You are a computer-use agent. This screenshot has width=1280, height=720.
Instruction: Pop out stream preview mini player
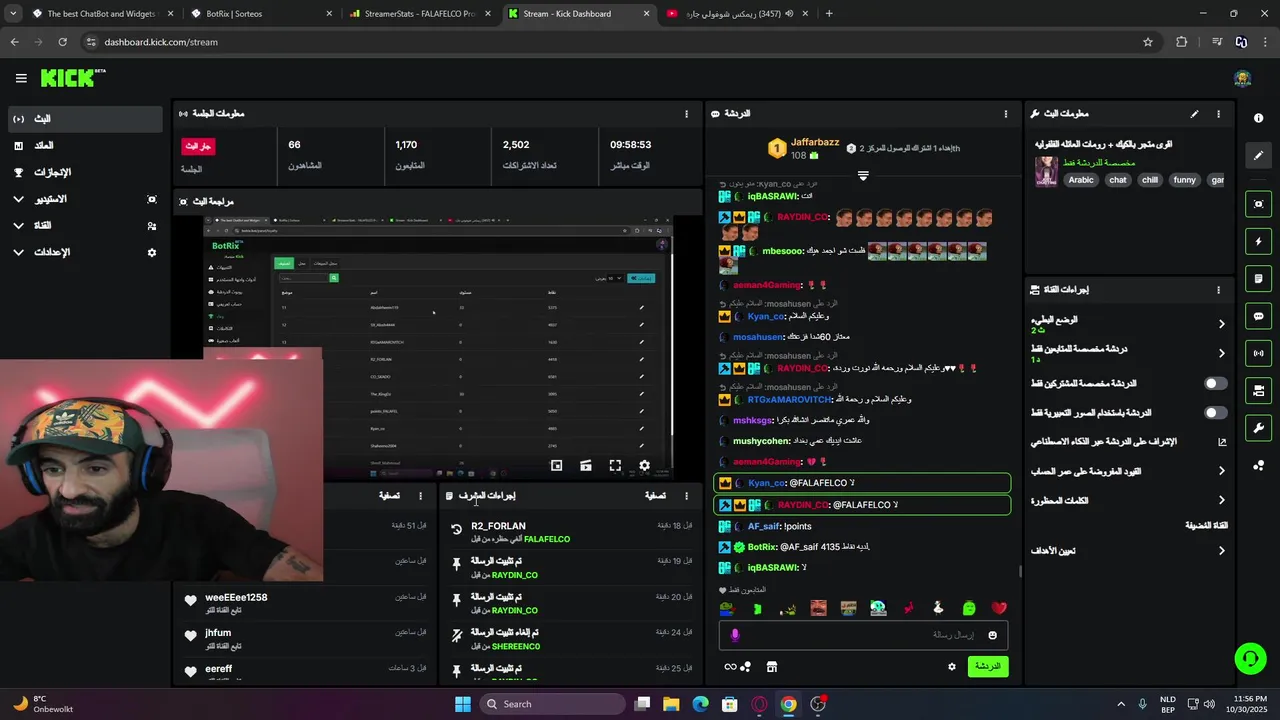[x=557, y=465]
